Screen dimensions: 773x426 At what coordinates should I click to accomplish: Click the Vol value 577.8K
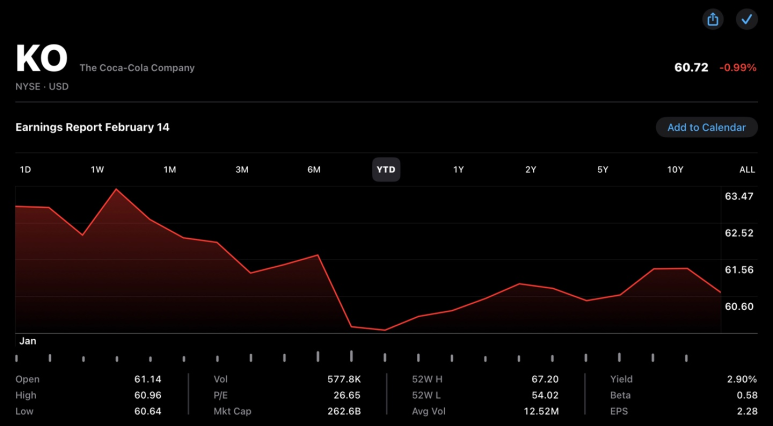(344, 379)
